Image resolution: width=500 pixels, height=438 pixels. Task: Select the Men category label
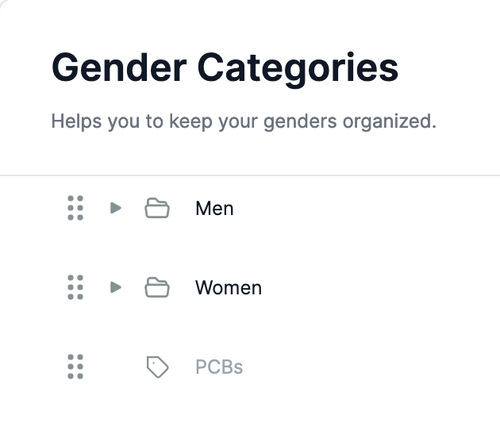(214, 209)
